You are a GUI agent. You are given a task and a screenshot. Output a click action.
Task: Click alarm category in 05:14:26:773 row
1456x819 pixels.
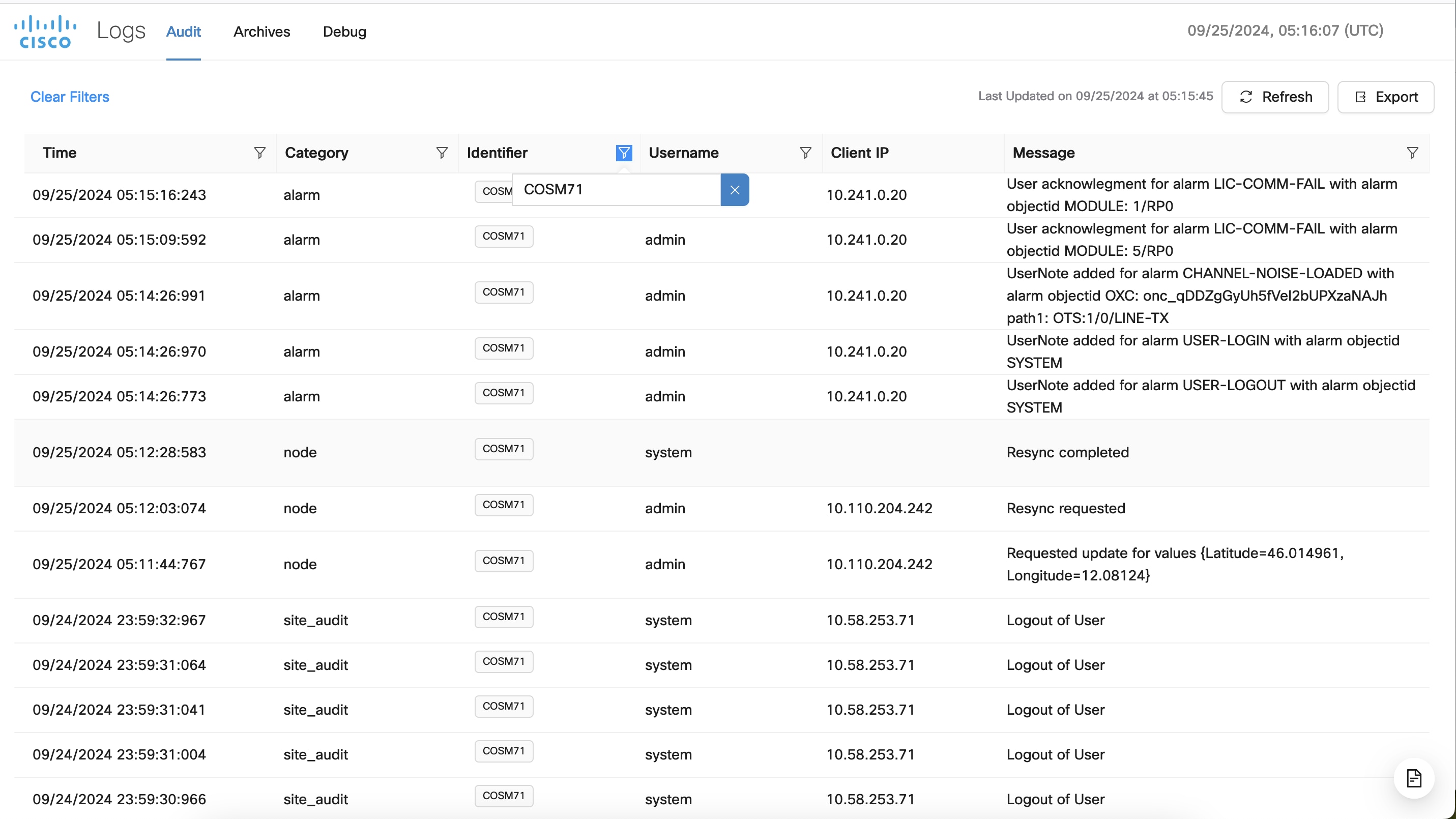click(301, 396)
